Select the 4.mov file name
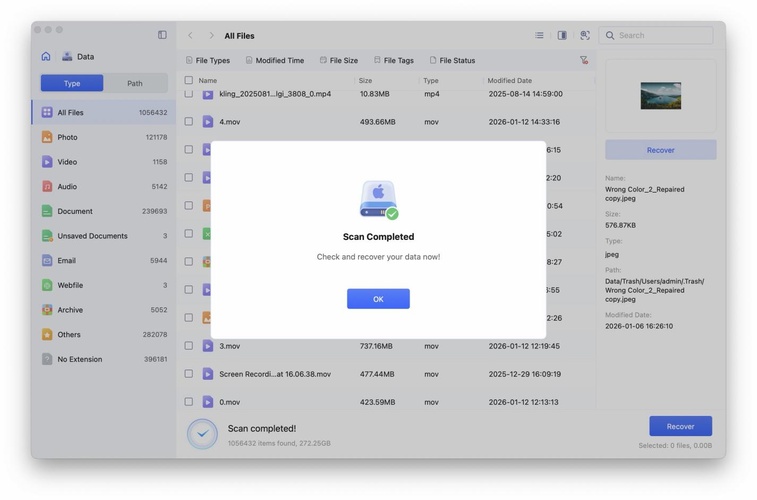 click(230, 122)
